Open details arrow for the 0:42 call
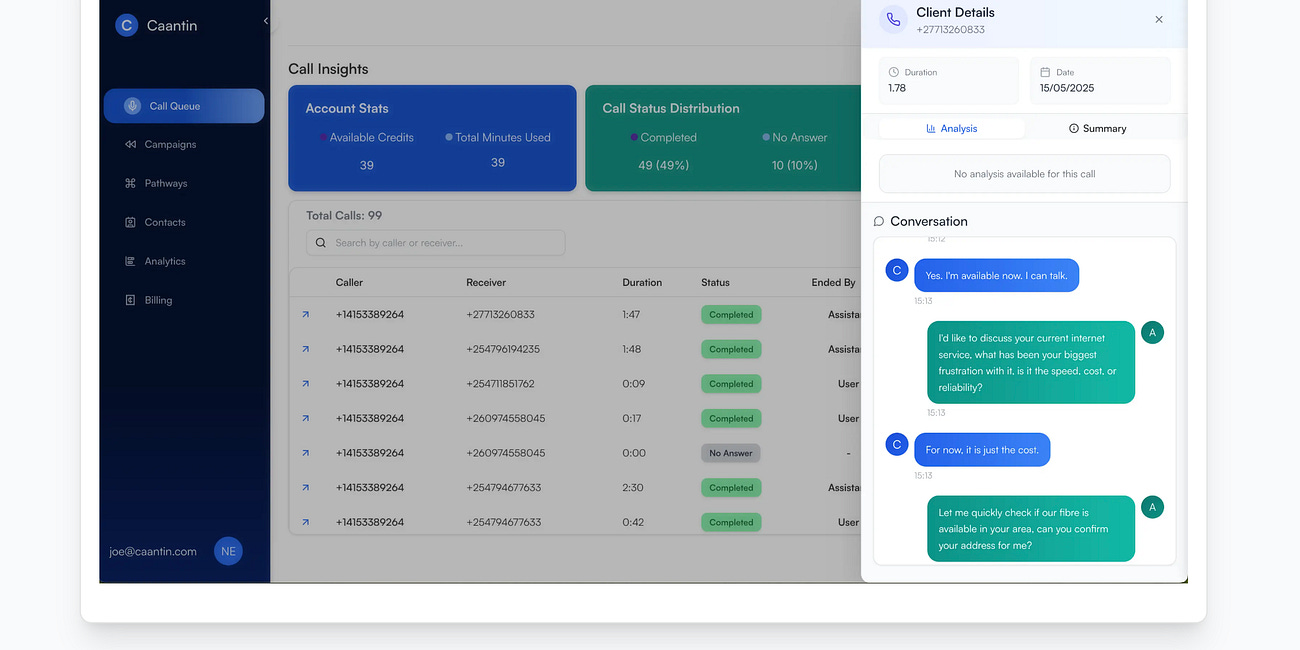 click(x=305, y=522)
